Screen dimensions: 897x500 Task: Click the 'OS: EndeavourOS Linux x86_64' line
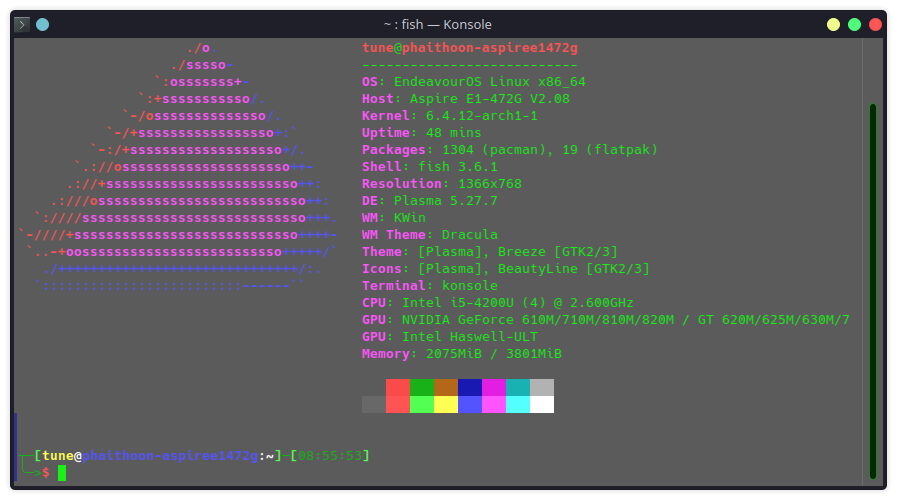coord(474,82)
